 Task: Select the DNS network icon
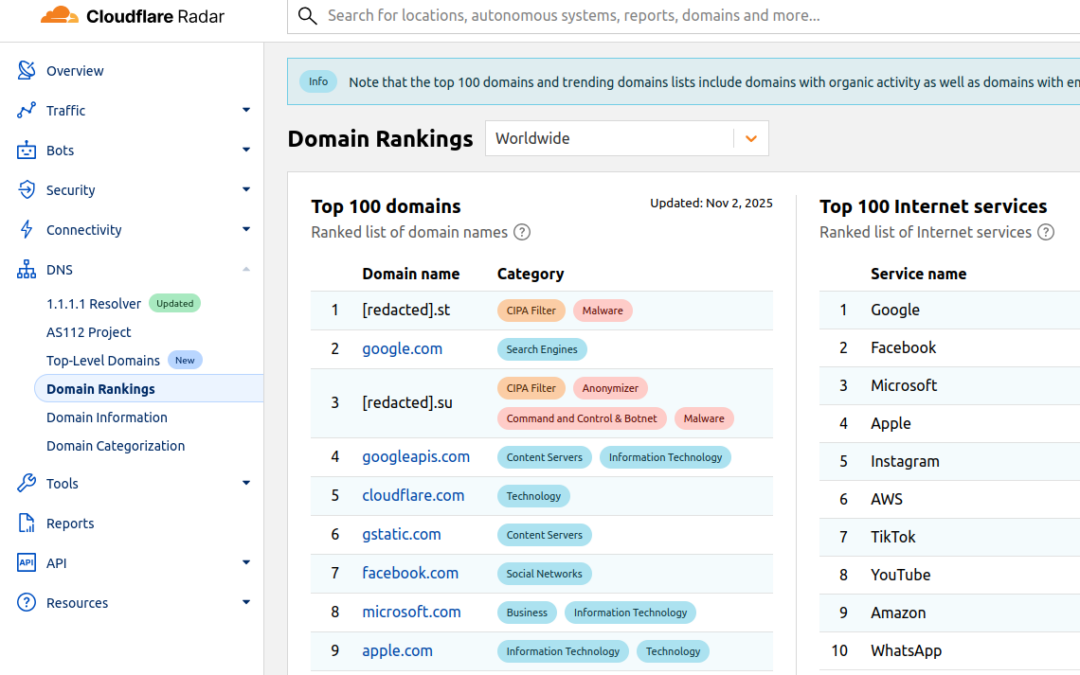point(27,269)
